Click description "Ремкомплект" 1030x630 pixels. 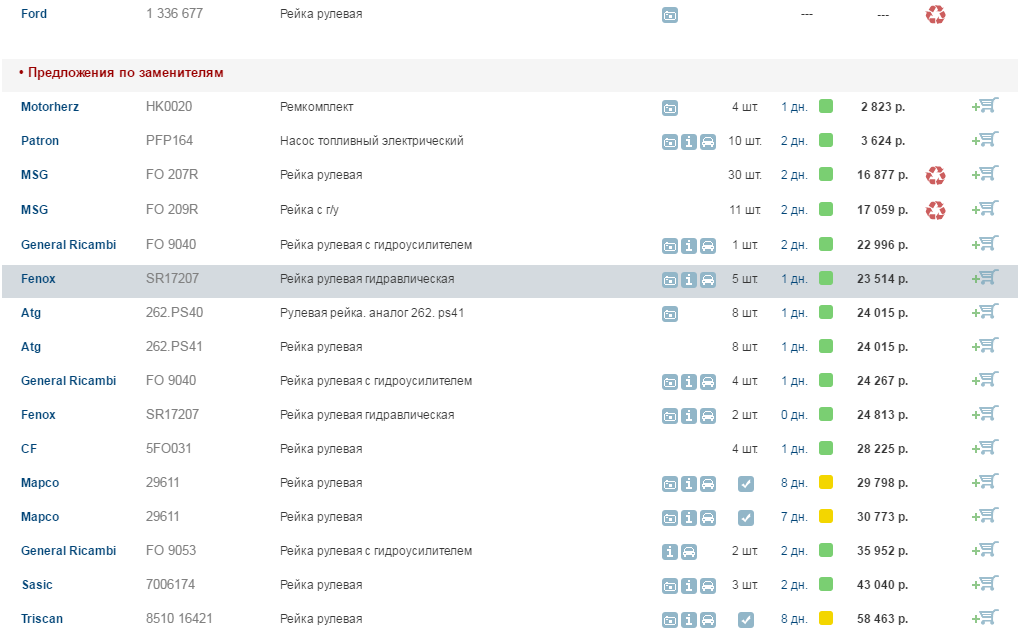coord(317,107)
